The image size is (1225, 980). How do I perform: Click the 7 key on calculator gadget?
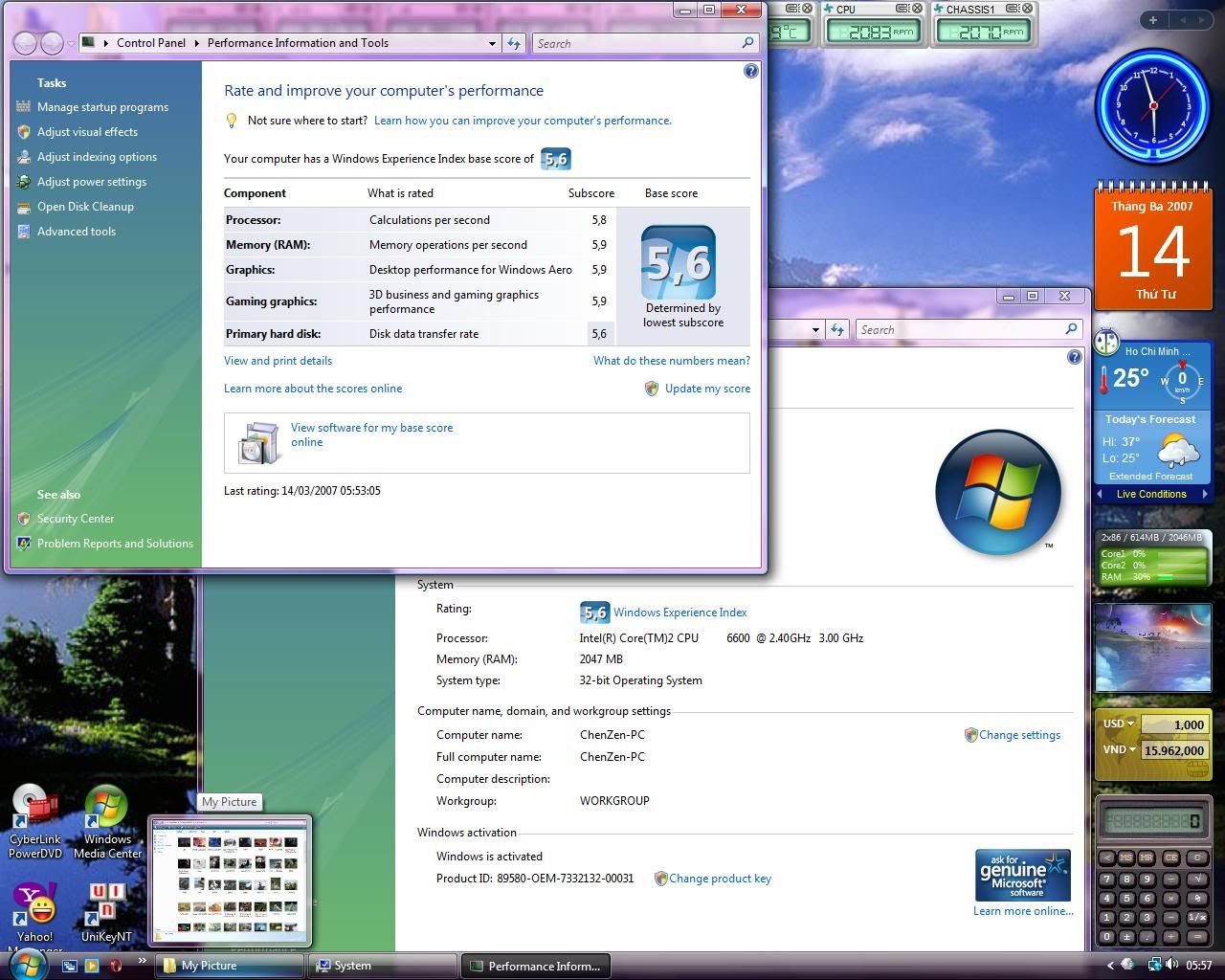[x=1107, y=879]
